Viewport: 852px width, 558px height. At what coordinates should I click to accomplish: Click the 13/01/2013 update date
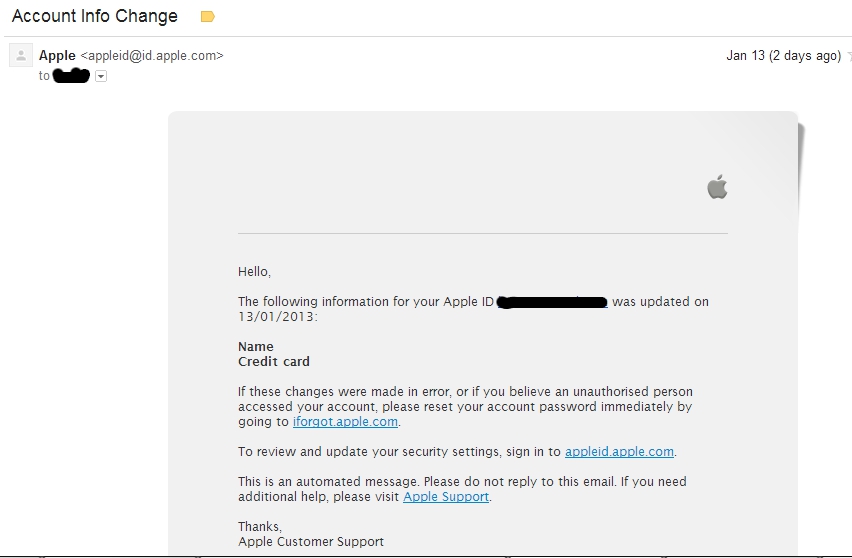[x=276, y=317]
